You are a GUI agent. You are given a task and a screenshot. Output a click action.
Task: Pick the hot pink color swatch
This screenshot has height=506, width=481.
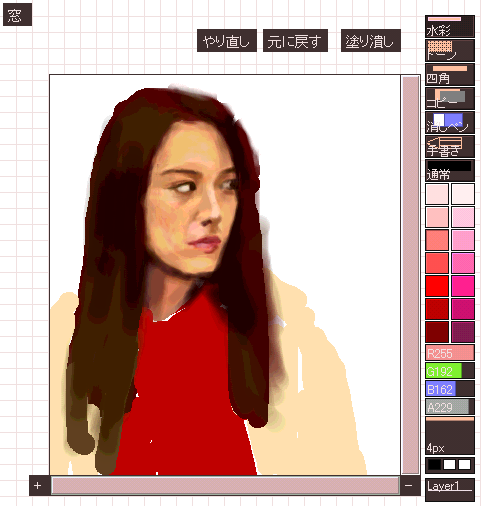tap(463, 286)
